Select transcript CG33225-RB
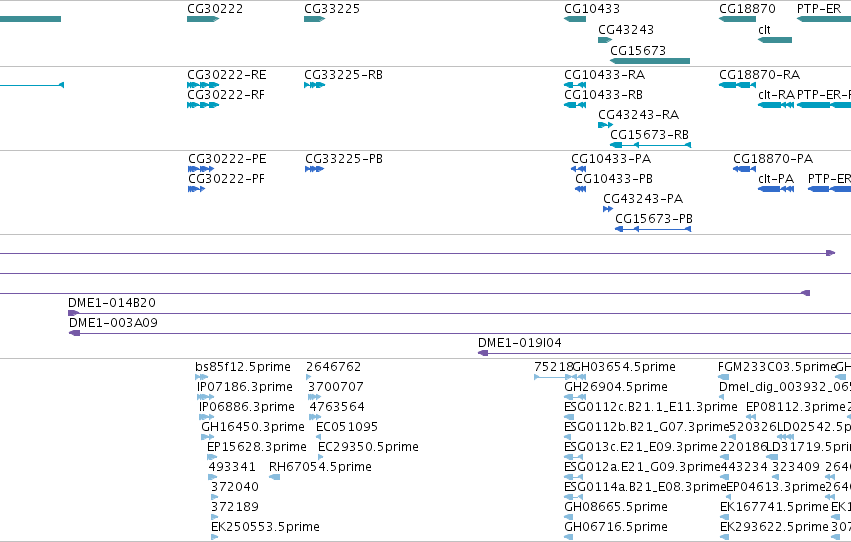The height and width of the screenshot is (542, 851). (x=314, y=85)
